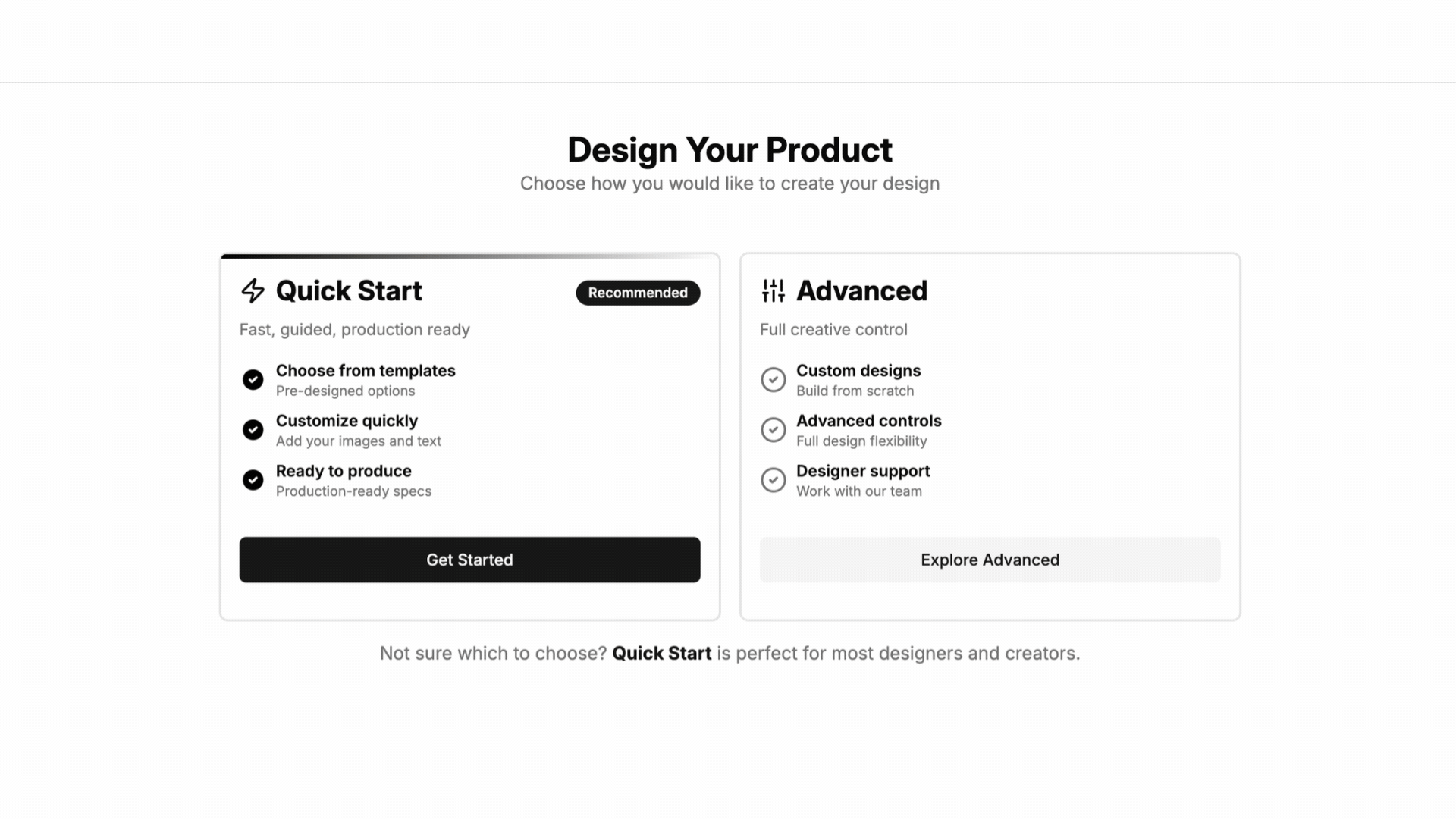The height and width of the screenshot is (819, 1456).
Task: Click the checkmark beside Customize quickly
Action: click(x=253, y=430)
